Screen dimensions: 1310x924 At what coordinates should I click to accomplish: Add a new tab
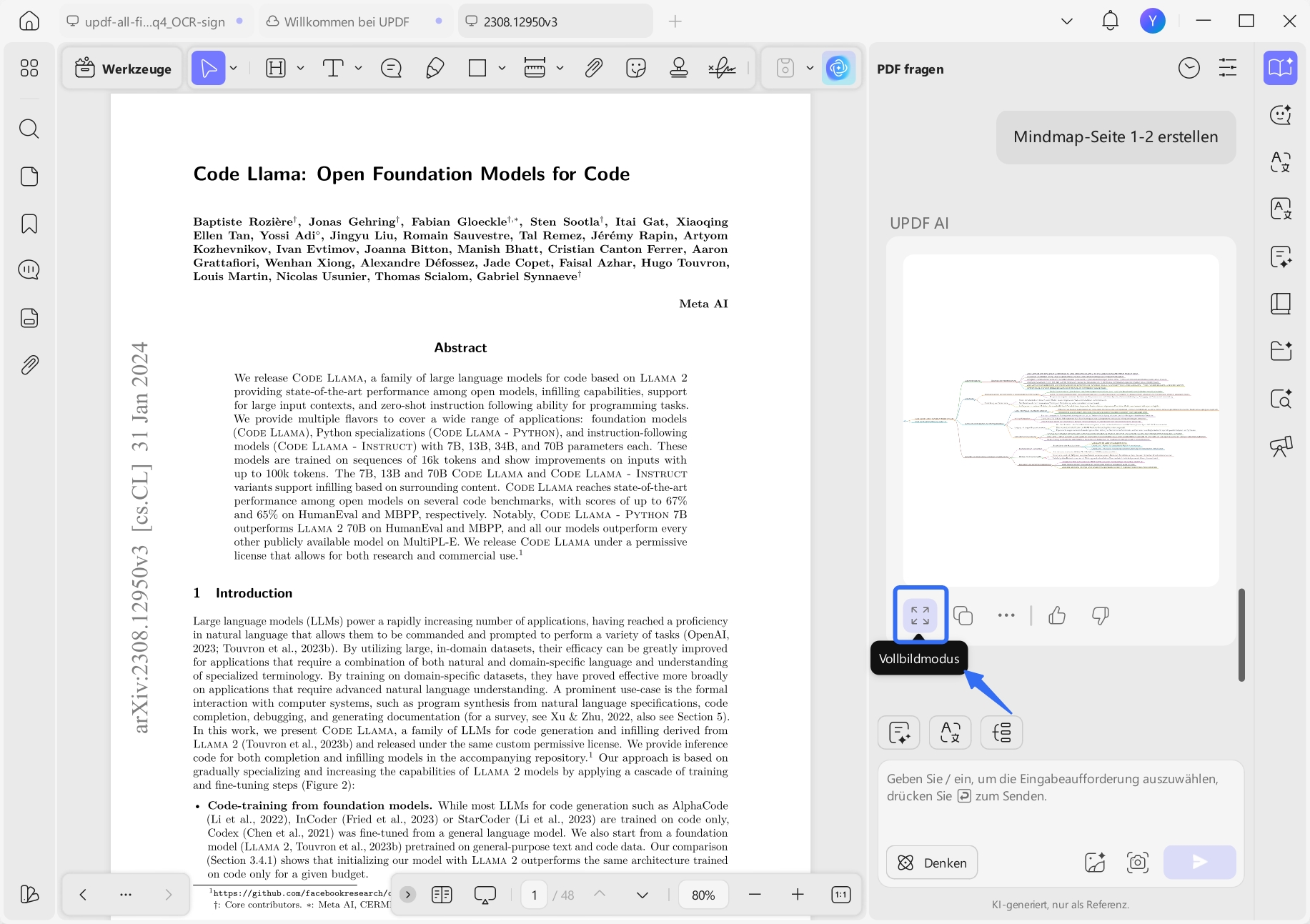coord(675,21)
